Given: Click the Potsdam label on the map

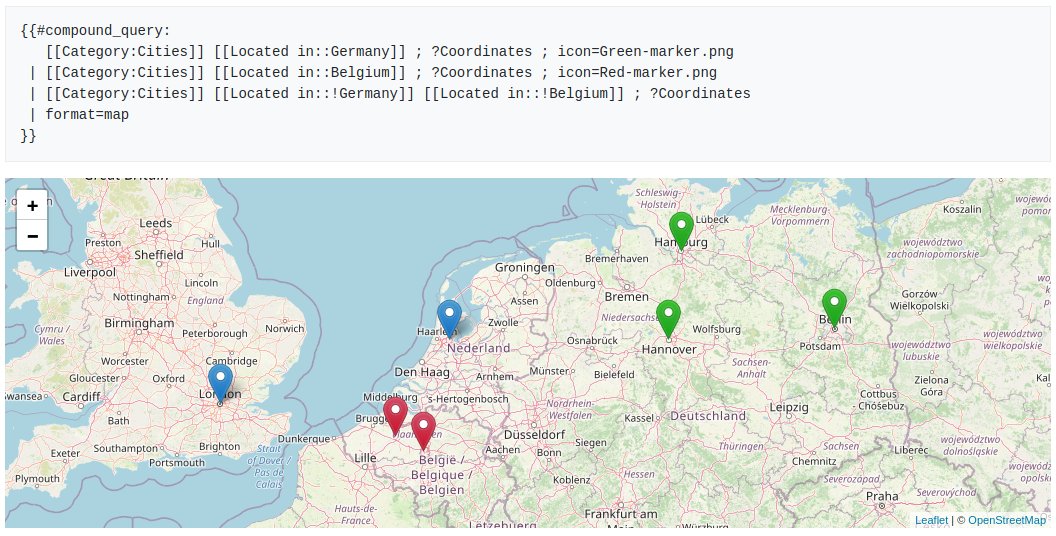Looking at the screenshot, I should (820, 346).
